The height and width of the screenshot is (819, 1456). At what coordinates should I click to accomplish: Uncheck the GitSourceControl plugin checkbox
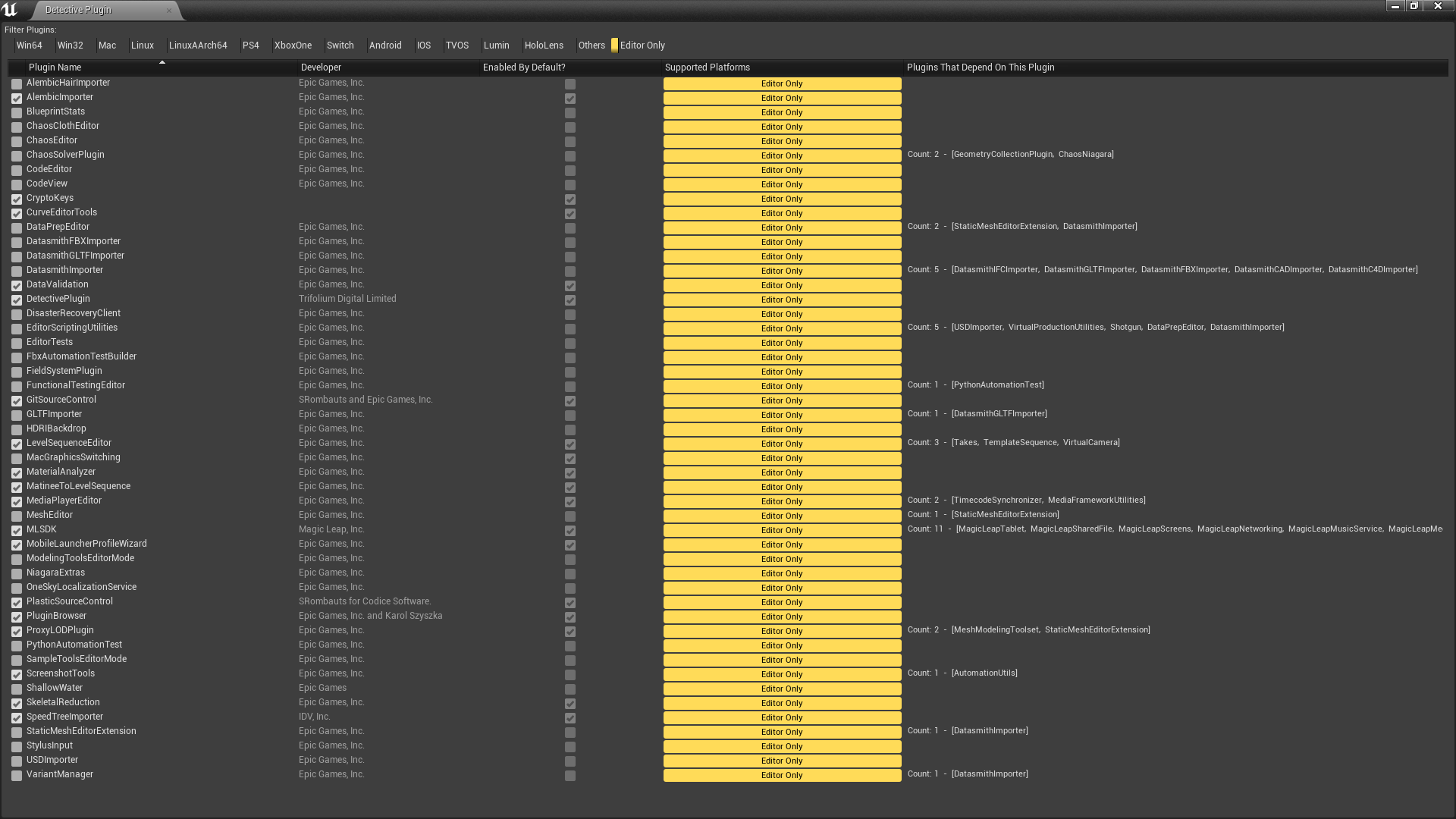click(17, 401)
